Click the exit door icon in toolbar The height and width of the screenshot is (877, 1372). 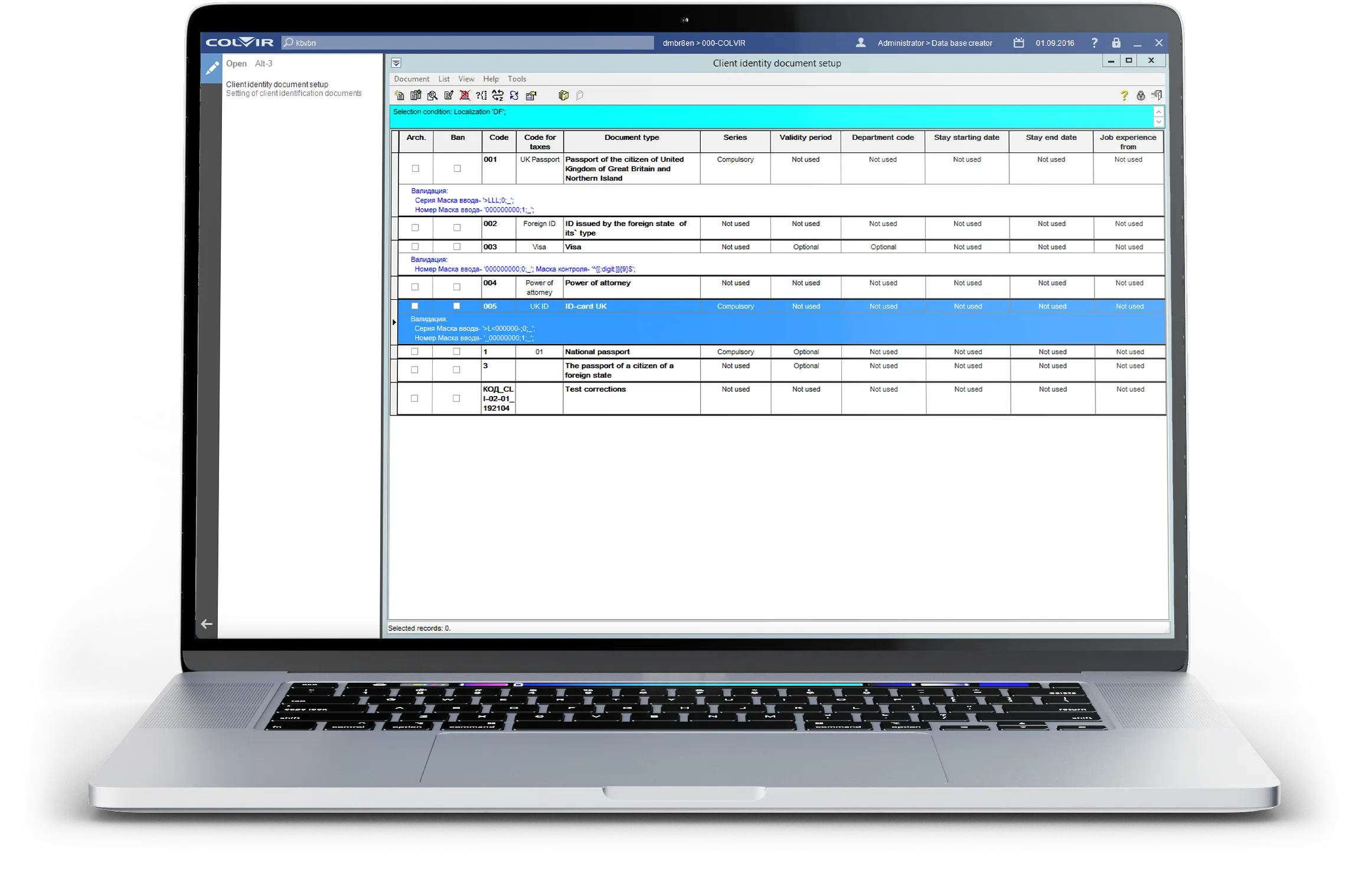point(1157,96)
